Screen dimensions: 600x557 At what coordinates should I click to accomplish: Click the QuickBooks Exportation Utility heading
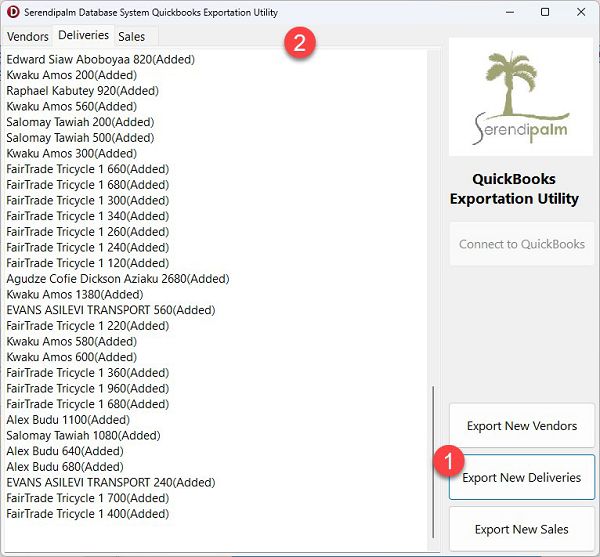click(x=514, y=189)
